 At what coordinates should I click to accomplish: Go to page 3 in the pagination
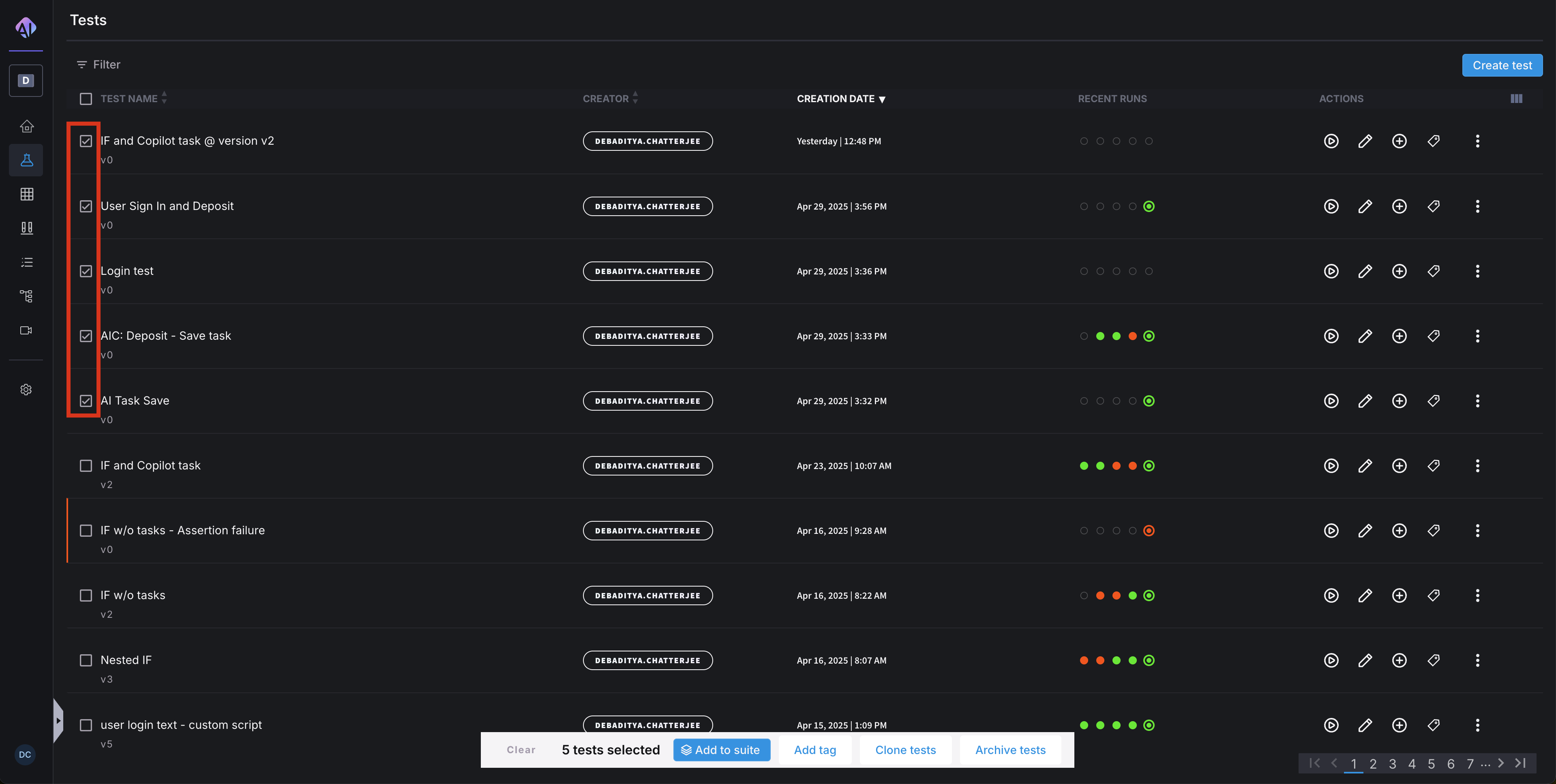tap(1392, 764)
